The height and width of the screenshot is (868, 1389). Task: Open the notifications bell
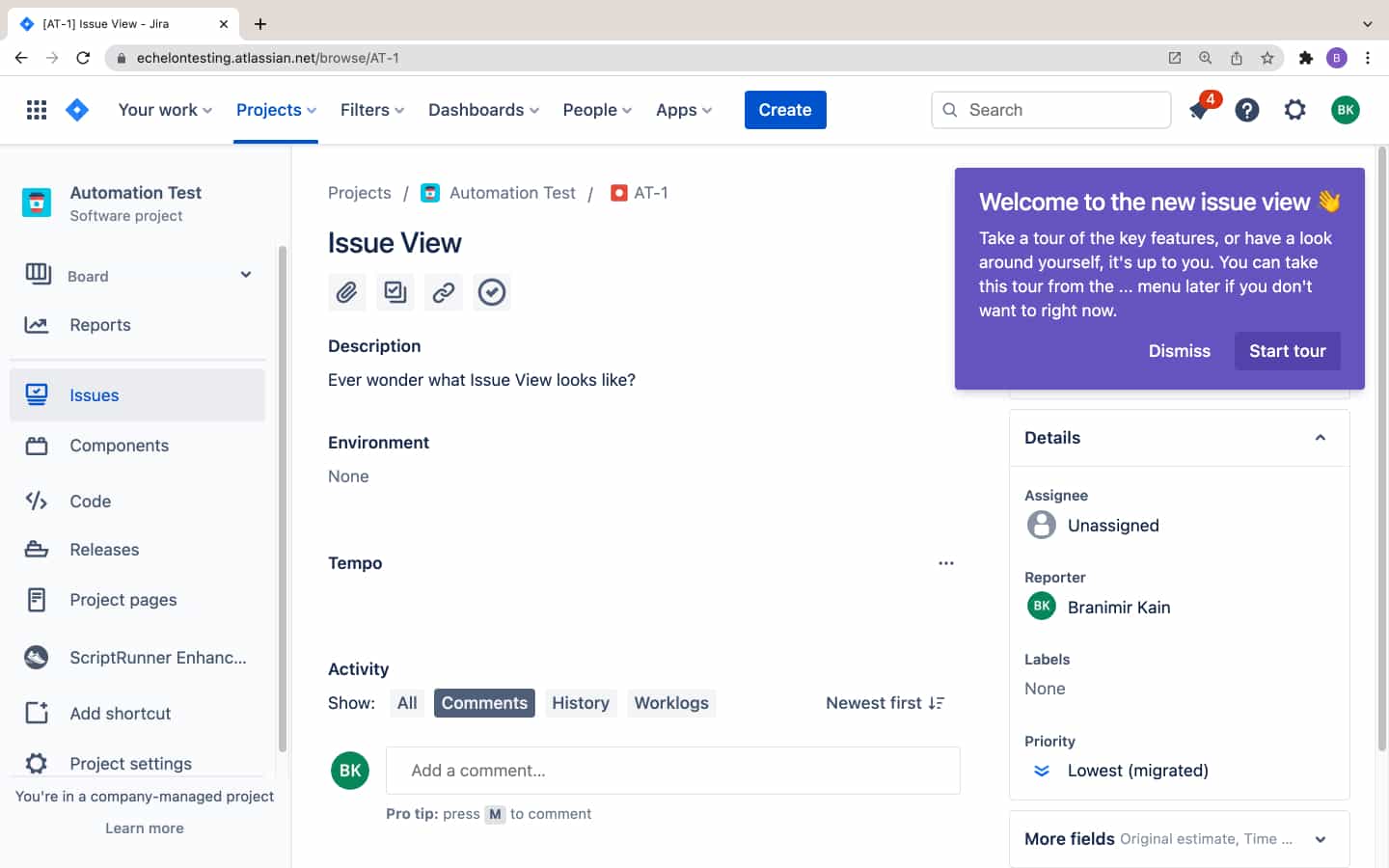click(x=1199, y=110)
